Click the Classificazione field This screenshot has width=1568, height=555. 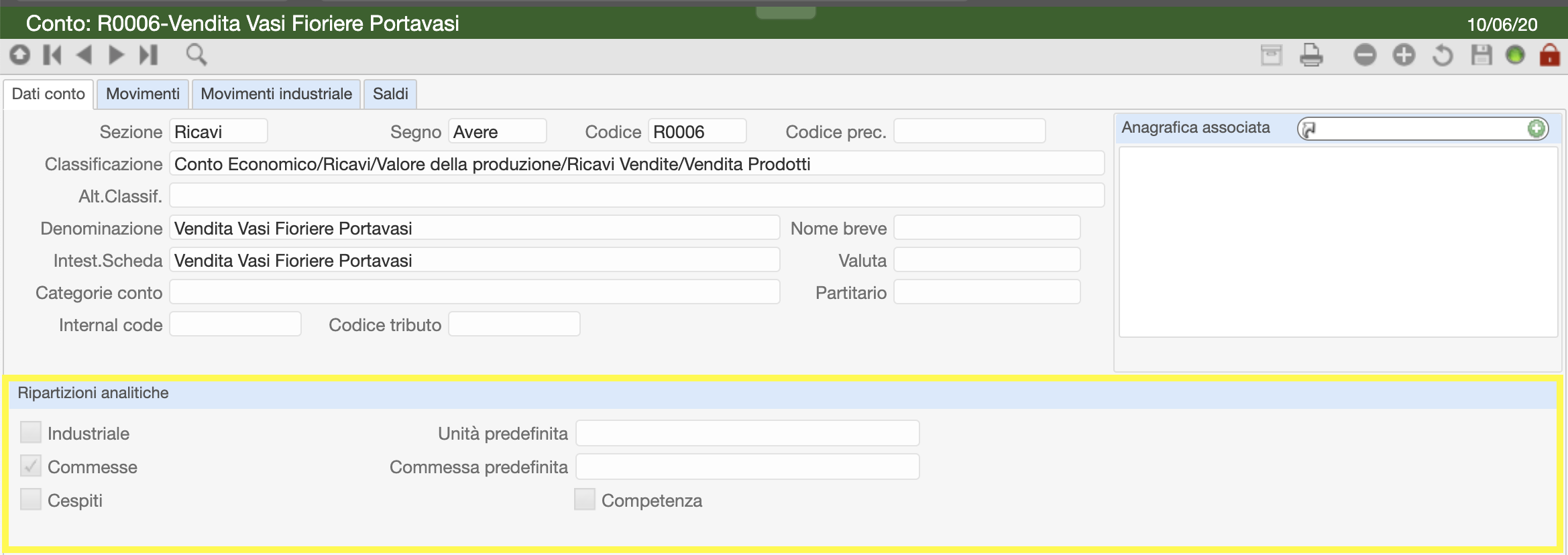point(637,164)
